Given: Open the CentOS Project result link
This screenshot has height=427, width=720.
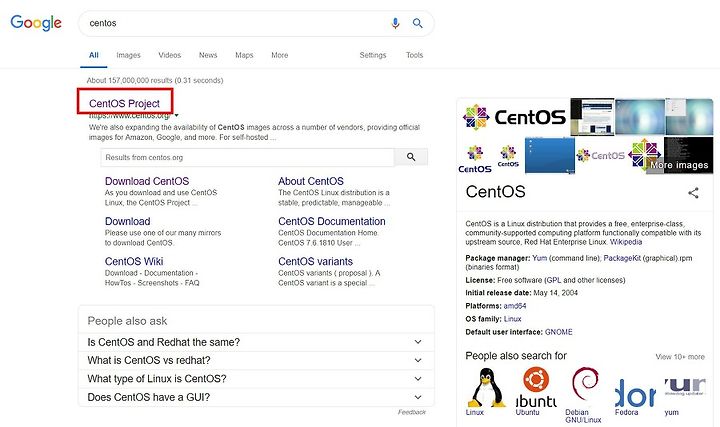Looking at the screenshot, I should [124, 104].
